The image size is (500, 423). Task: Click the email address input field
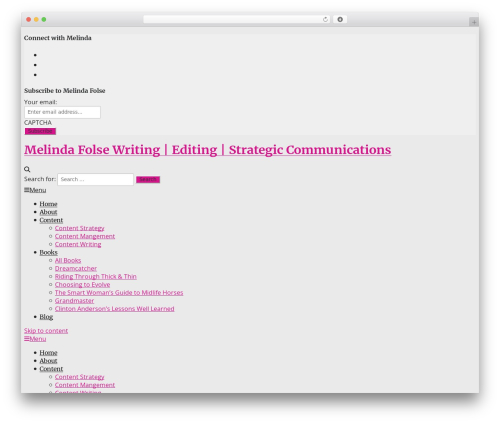coord(62,112)
